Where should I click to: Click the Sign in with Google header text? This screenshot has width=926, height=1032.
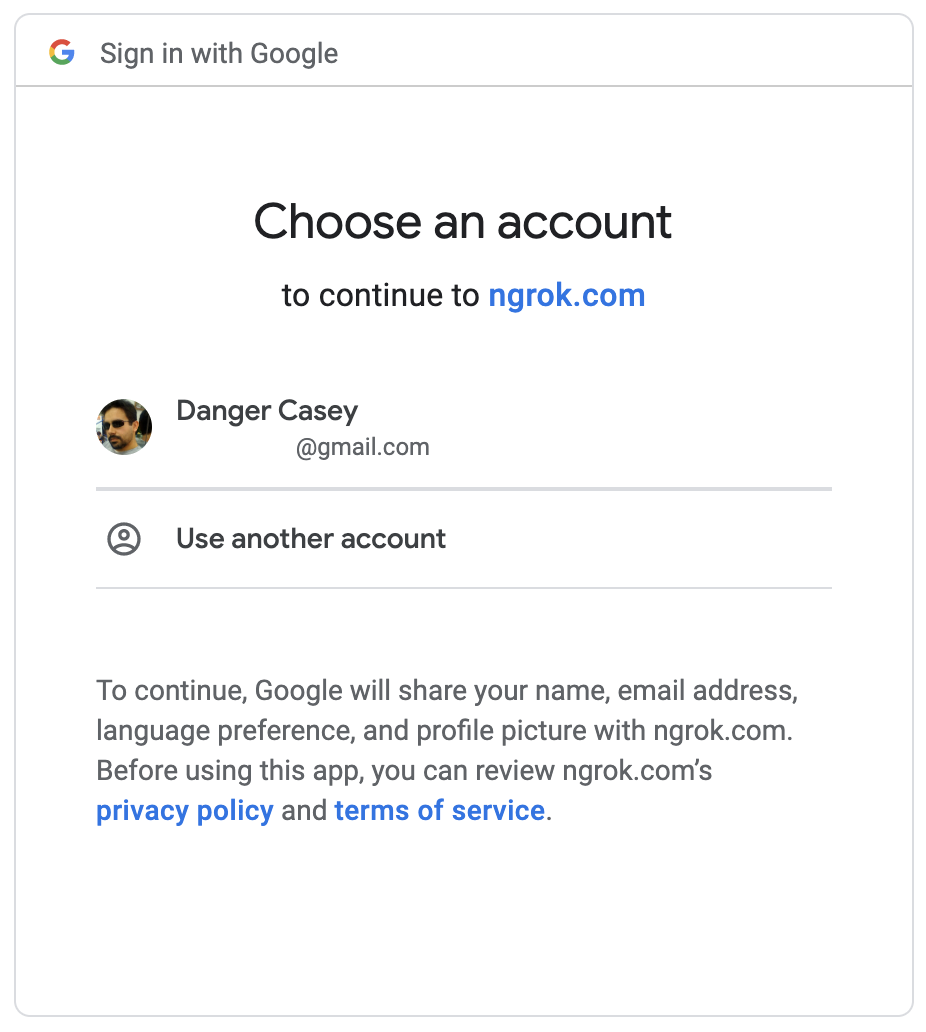pos(217,52)
